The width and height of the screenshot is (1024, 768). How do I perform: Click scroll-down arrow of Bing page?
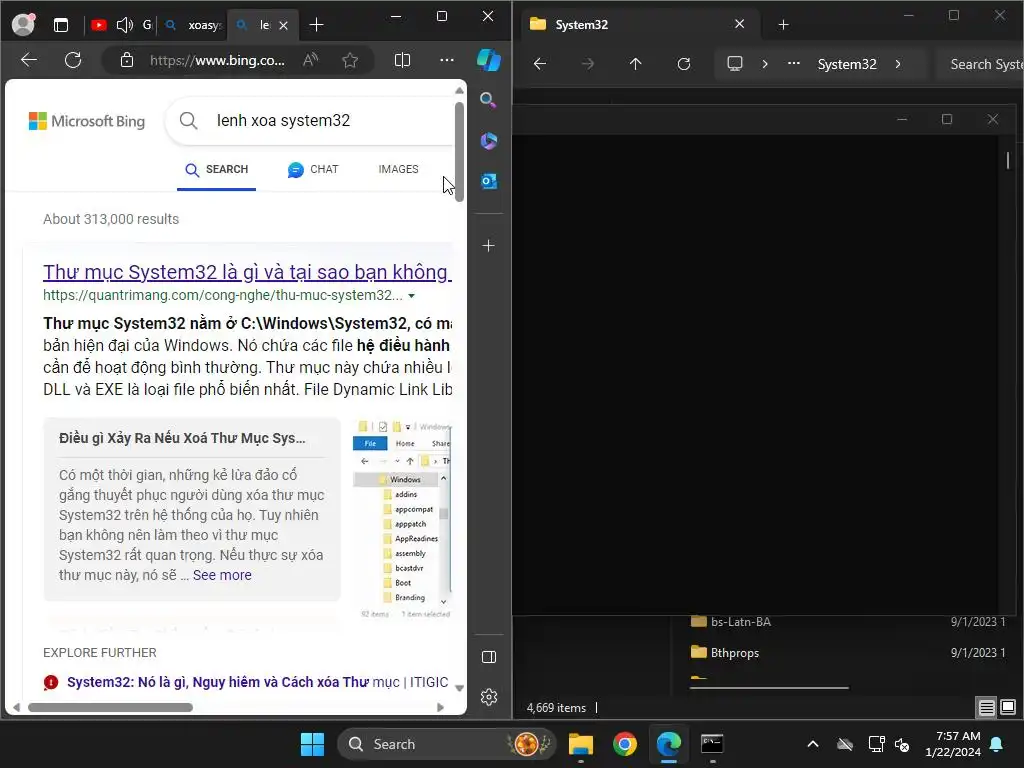(460, 688)
